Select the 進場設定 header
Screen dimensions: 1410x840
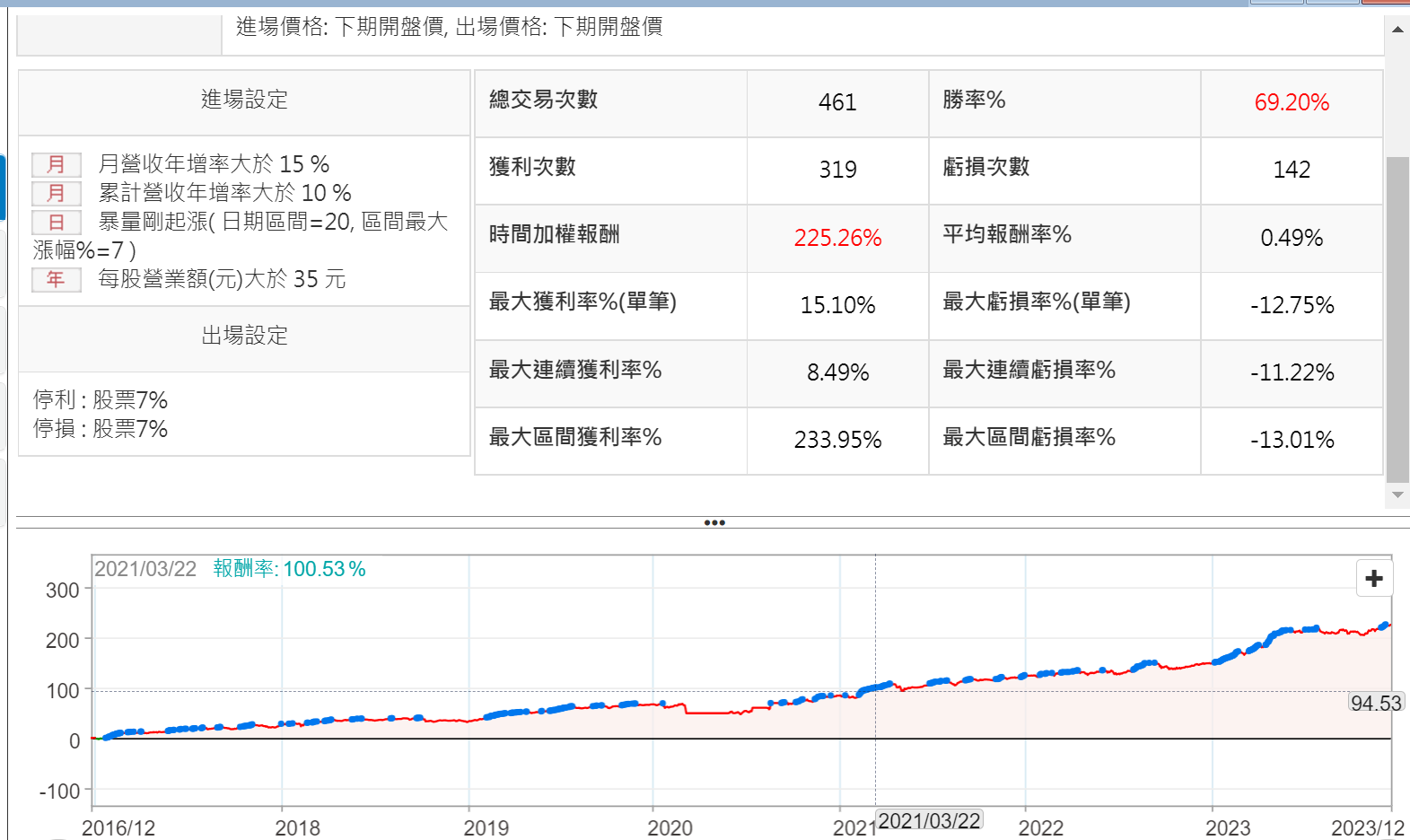pos(244,100)
